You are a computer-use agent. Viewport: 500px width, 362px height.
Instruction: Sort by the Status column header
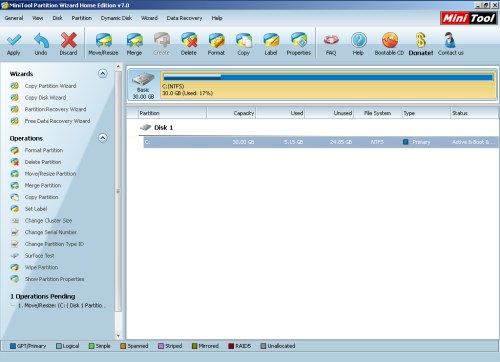tap(475, 113)
